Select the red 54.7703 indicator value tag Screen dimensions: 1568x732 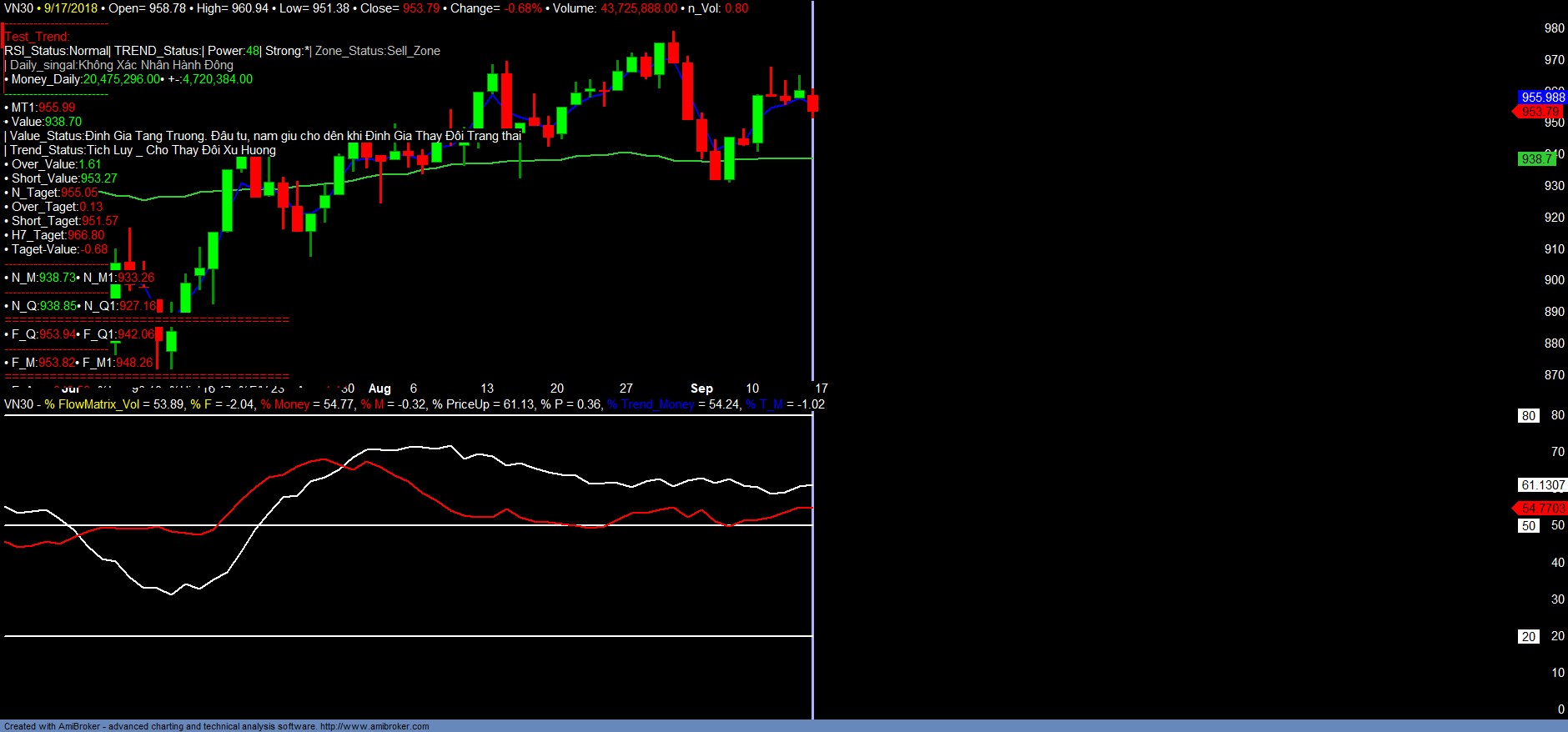coord(1542,508)
